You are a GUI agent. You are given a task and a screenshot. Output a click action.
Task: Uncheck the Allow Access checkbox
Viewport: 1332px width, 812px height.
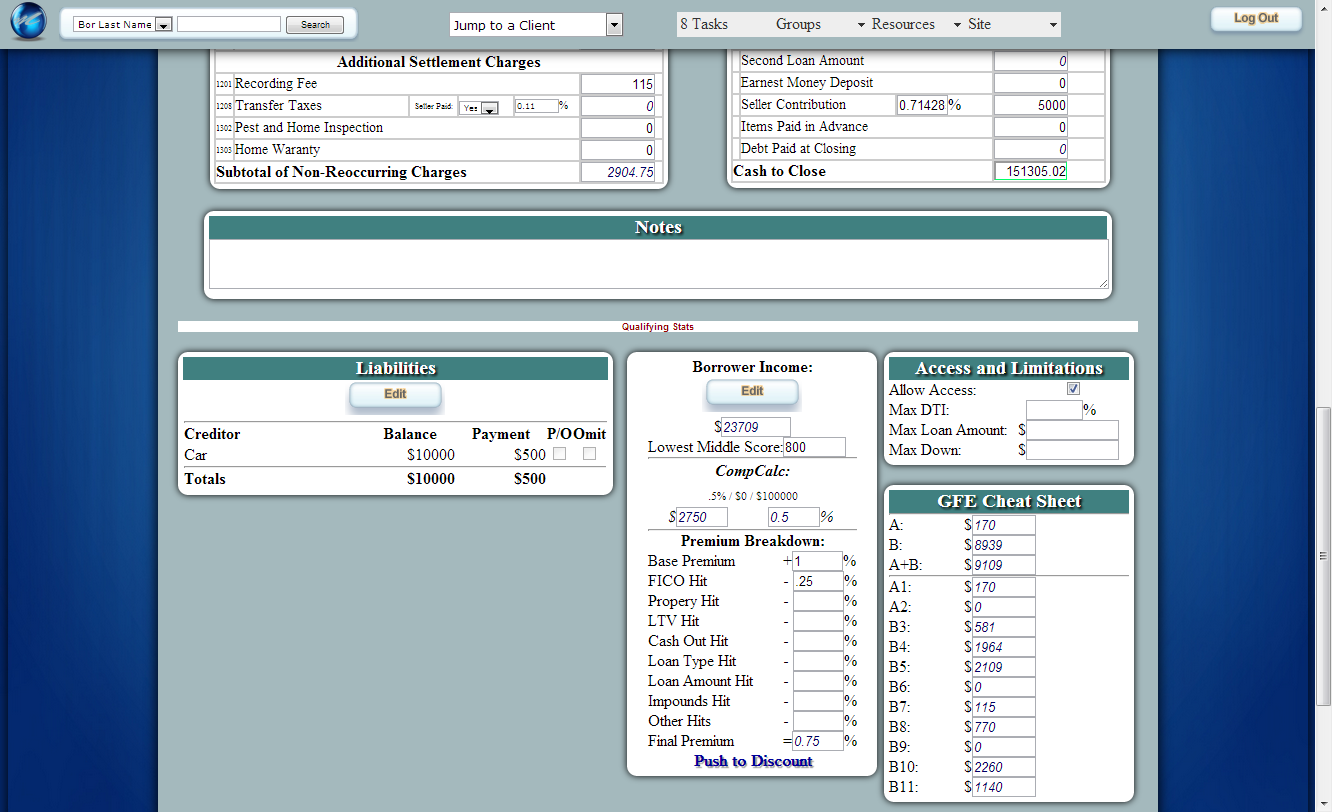(x=1073, y=389)
